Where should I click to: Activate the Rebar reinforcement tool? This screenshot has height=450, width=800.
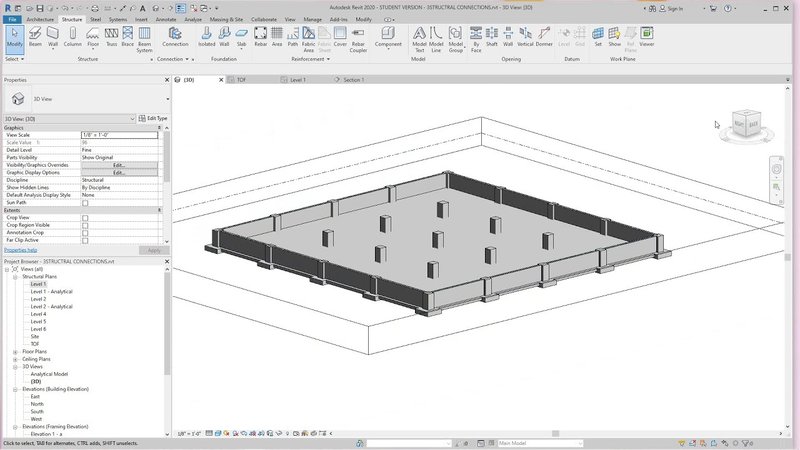tap(260, 37)
